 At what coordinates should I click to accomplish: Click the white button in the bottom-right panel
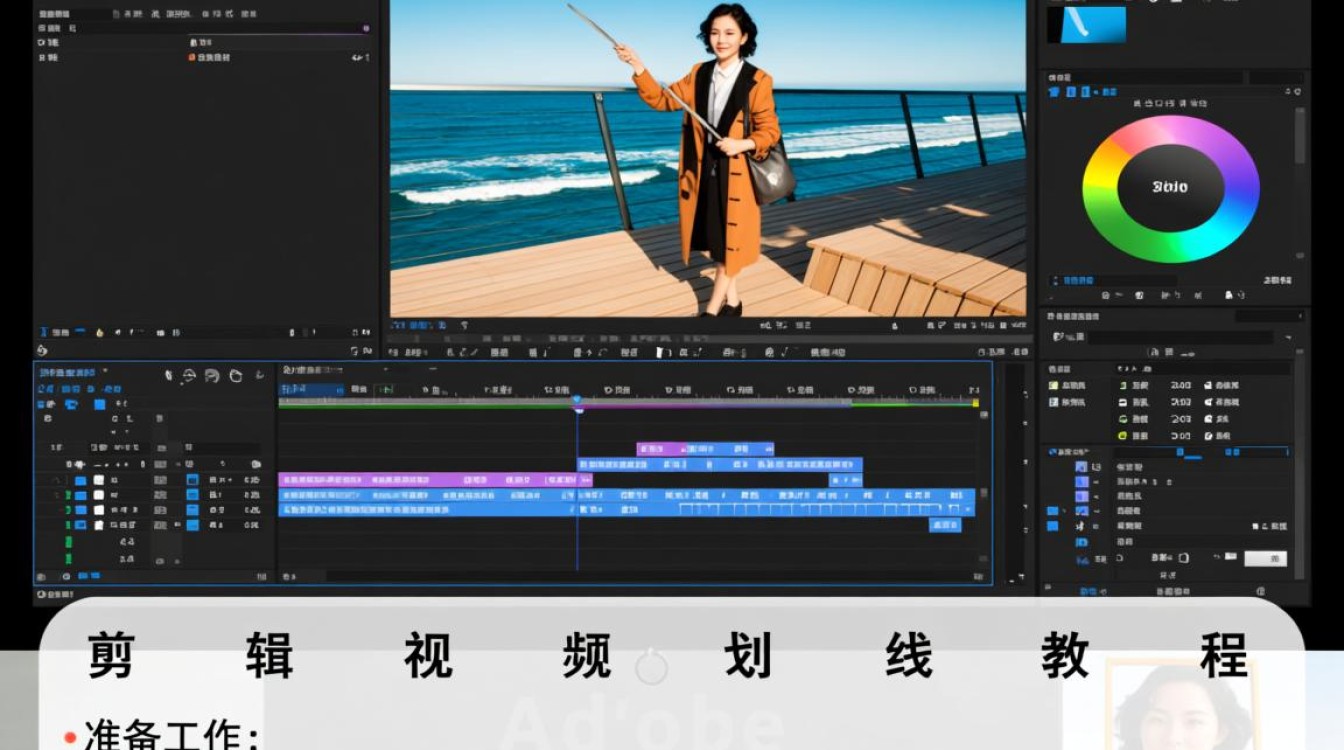point(1266,558)
